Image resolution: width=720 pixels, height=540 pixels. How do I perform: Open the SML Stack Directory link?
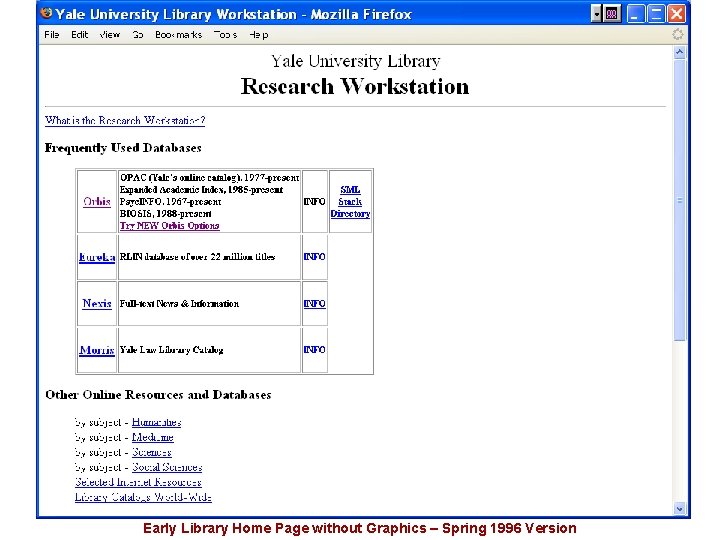(350, 202)
